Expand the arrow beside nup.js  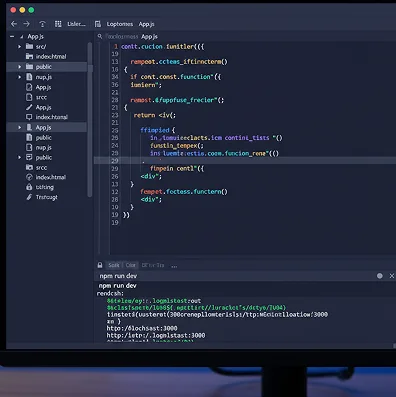(20, 77)
